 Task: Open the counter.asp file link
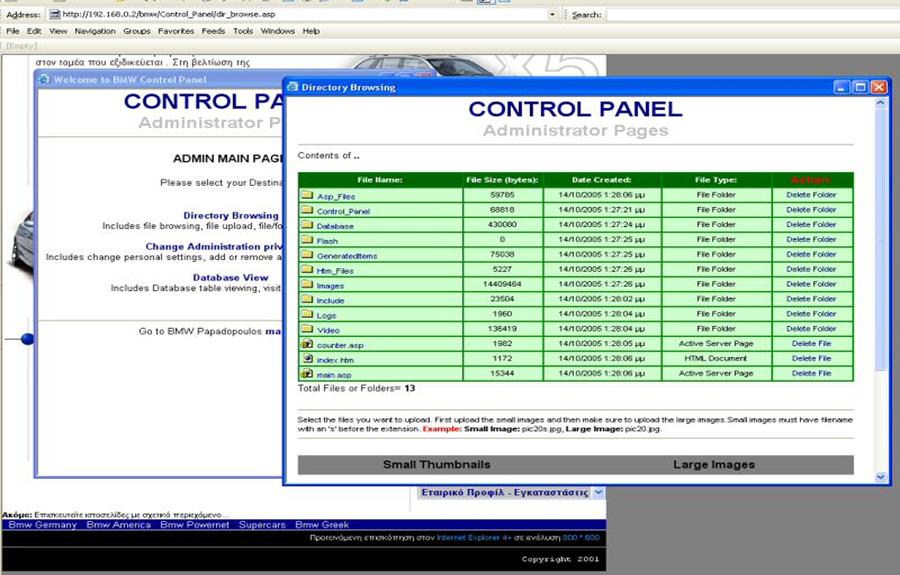340,345
